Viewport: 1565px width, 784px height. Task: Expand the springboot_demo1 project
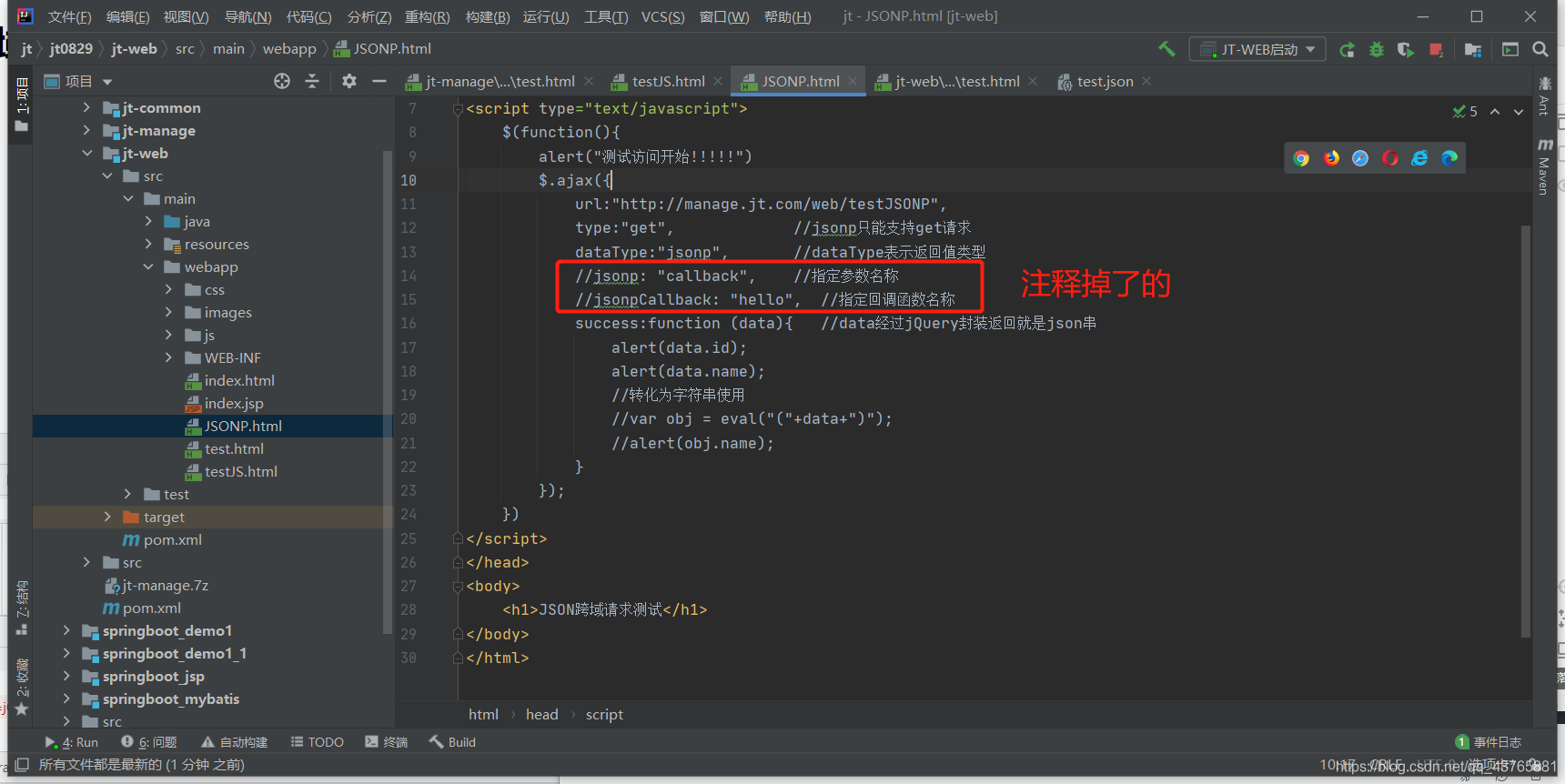pyautogui.click(x=66, y=630)
